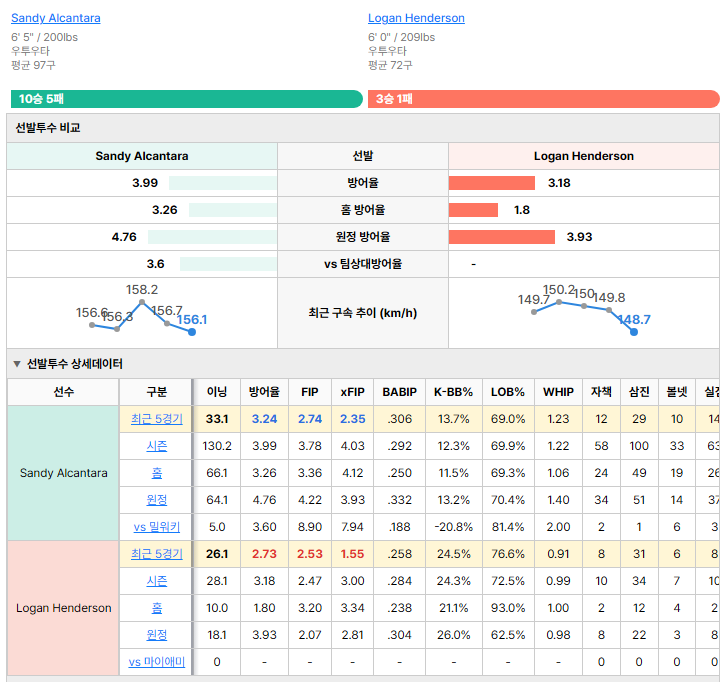This screenshot has width=726, height=682.
Task: Click the LOB% column header
Action: pos(508,392)
